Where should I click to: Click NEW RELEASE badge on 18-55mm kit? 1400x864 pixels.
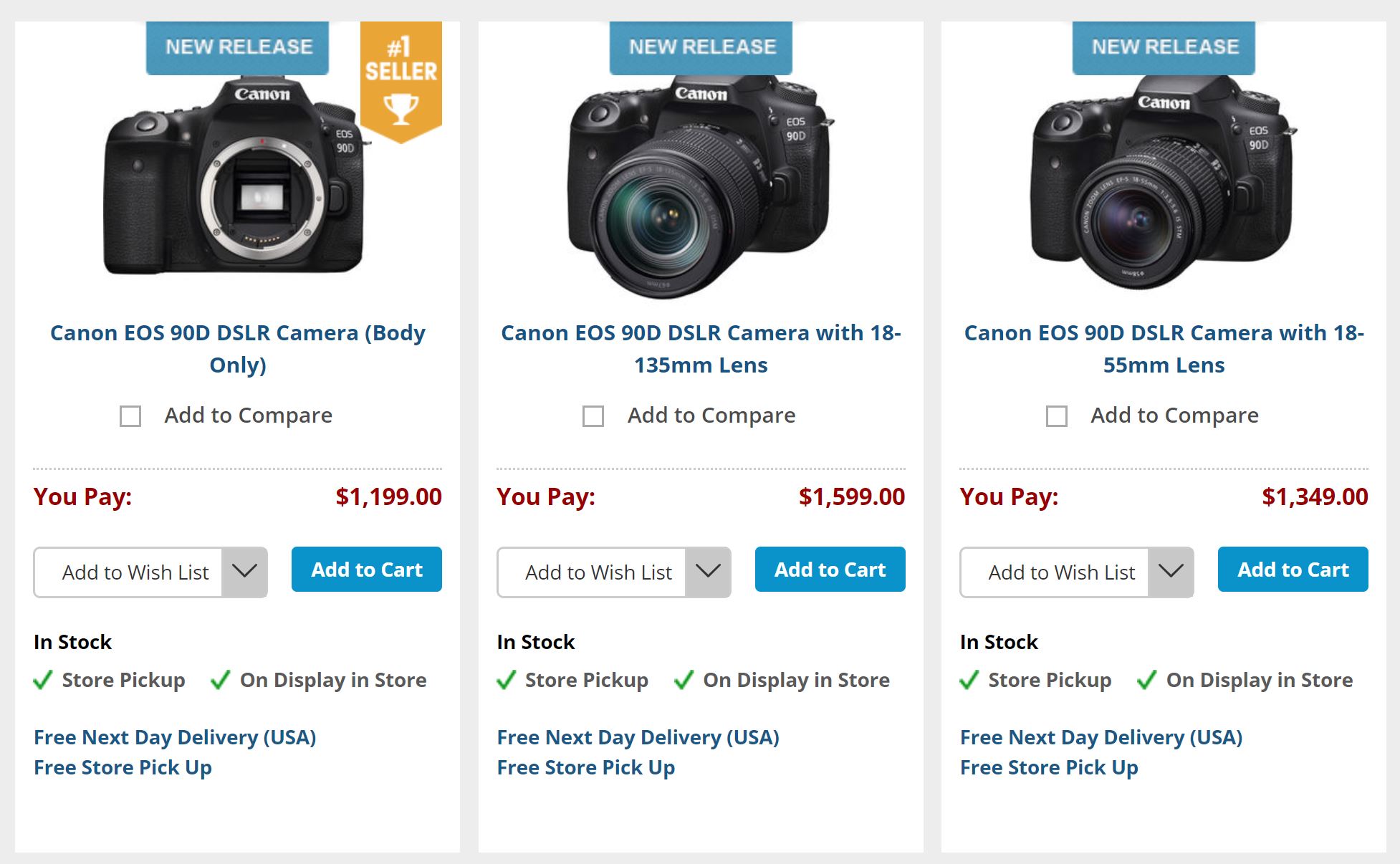pyautogui.click(x=1164, y=48)
